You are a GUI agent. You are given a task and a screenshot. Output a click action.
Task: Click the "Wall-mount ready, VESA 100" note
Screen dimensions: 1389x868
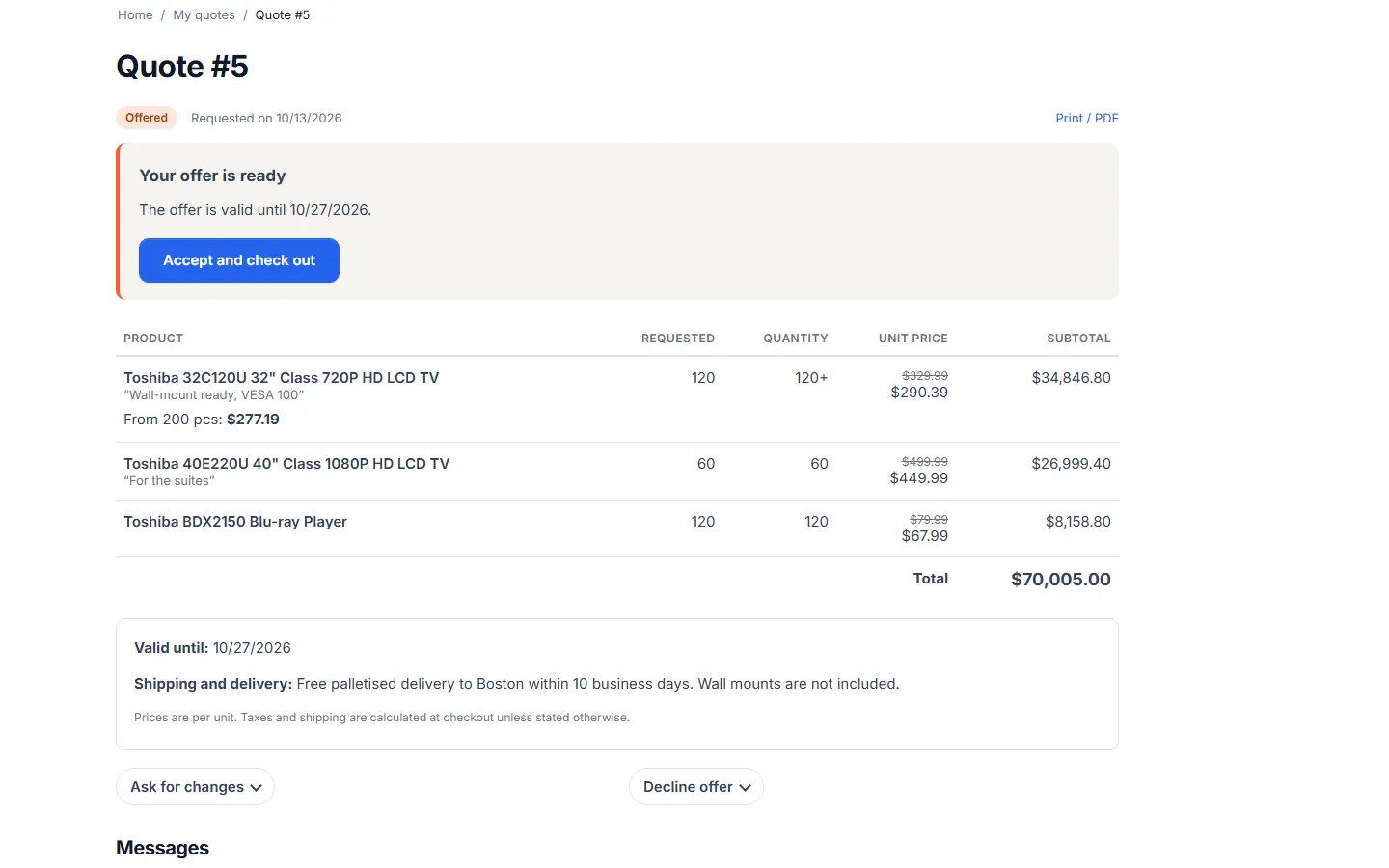point(213,394)
